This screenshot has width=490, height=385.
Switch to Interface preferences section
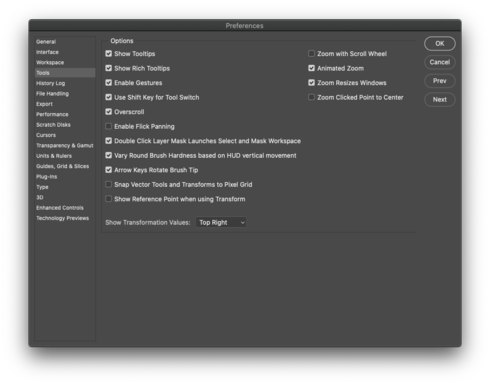click(x=47, y=52)
